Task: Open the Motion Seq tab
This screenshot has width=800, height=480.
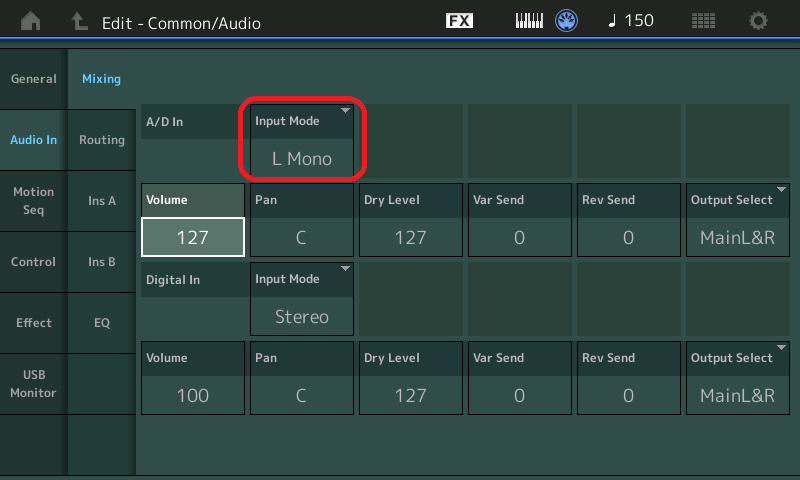Action: (33, 200)
